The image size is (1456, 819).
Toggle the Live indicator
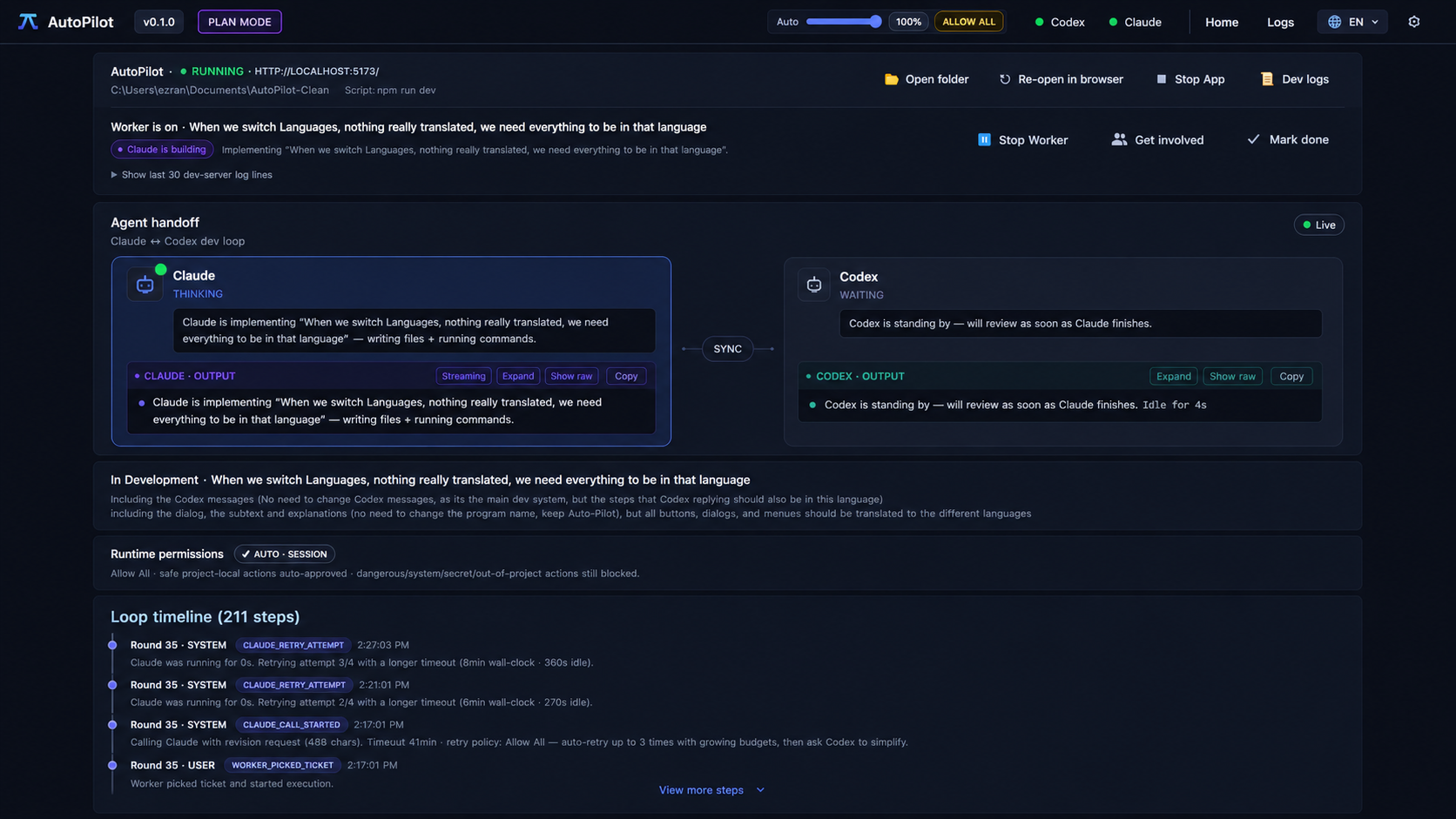(1318, 225)
